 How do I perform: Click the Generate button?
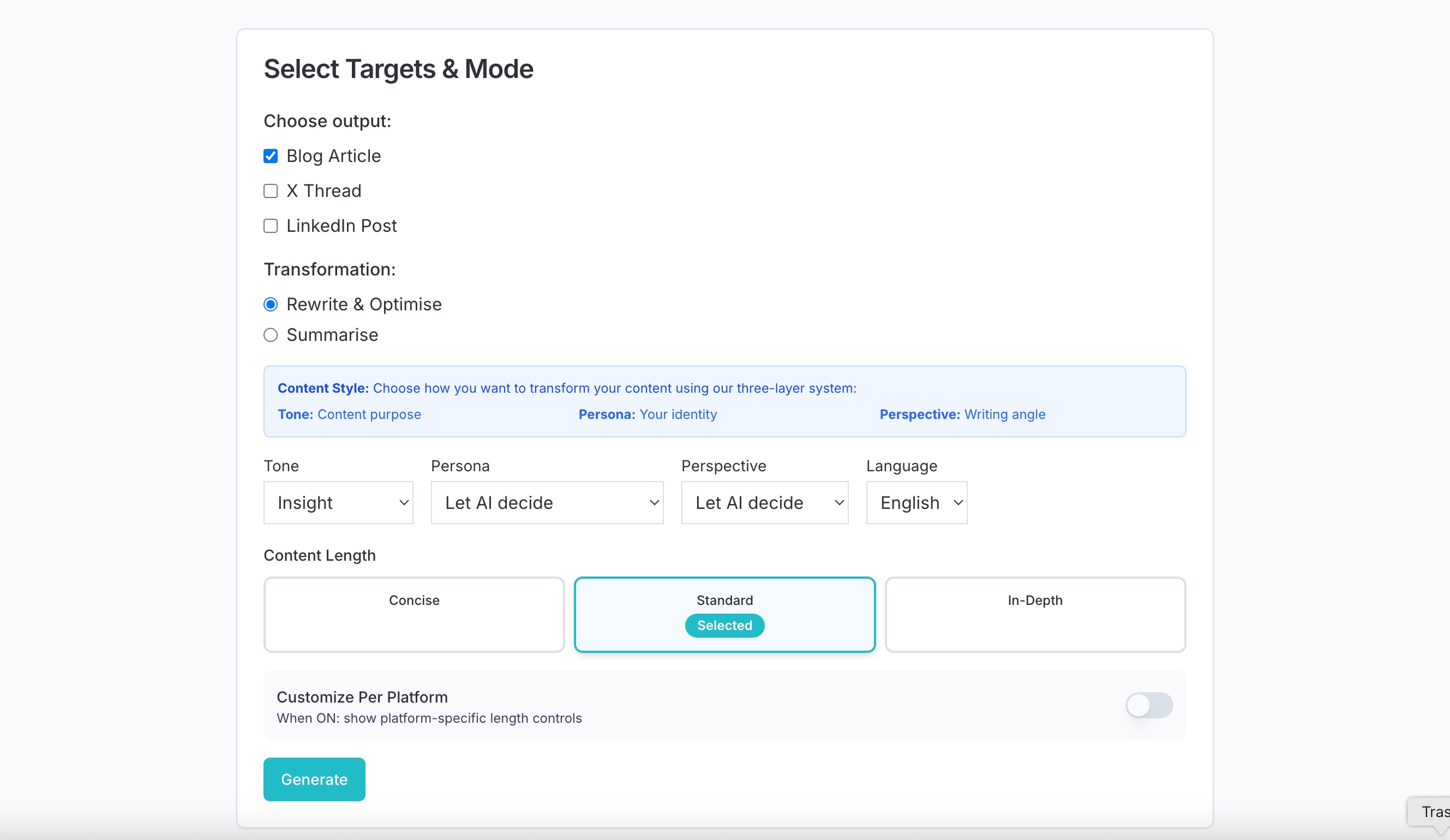[x=314, y=779]
